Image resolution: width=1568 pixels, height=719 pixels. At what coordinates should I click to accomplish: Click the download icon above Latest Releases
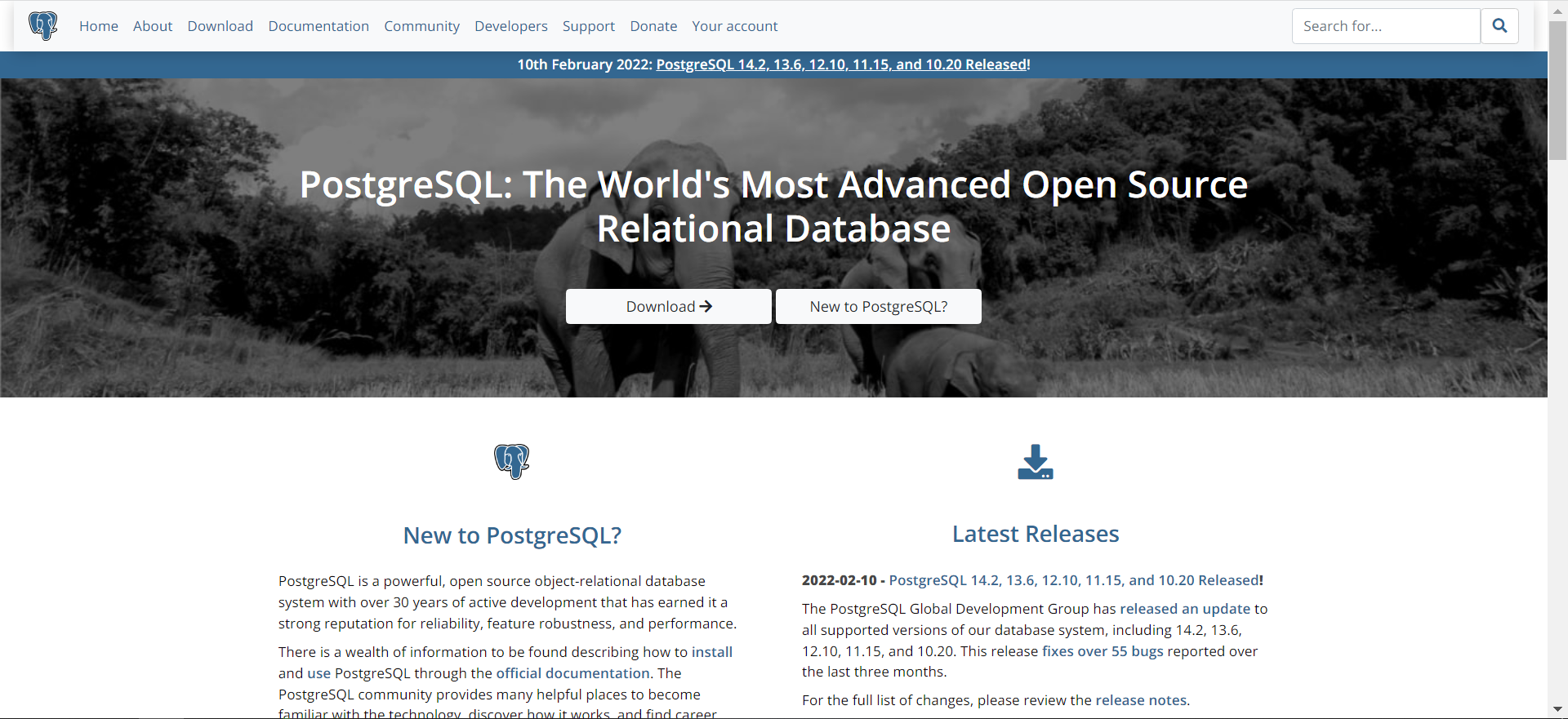(x=1036, y=462)
